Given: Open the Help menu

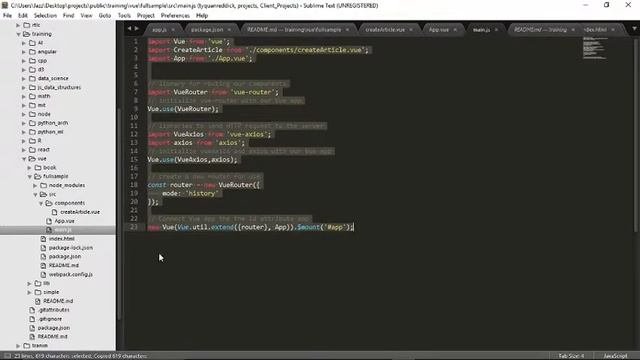Looking at the screenshot, I should 202,16.
